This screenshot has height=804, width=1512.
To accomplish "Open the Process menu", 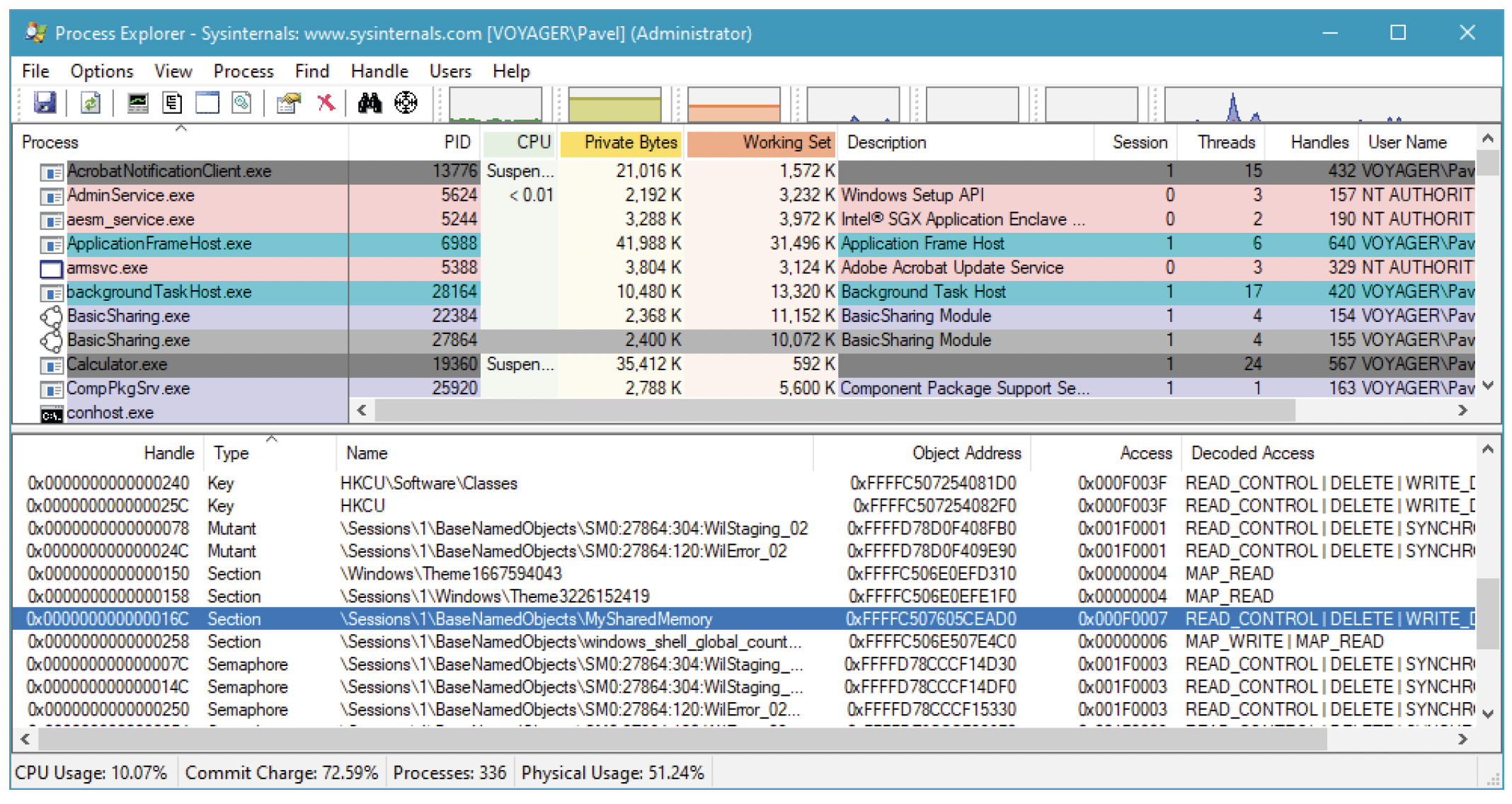I will (x=244, y=71).
